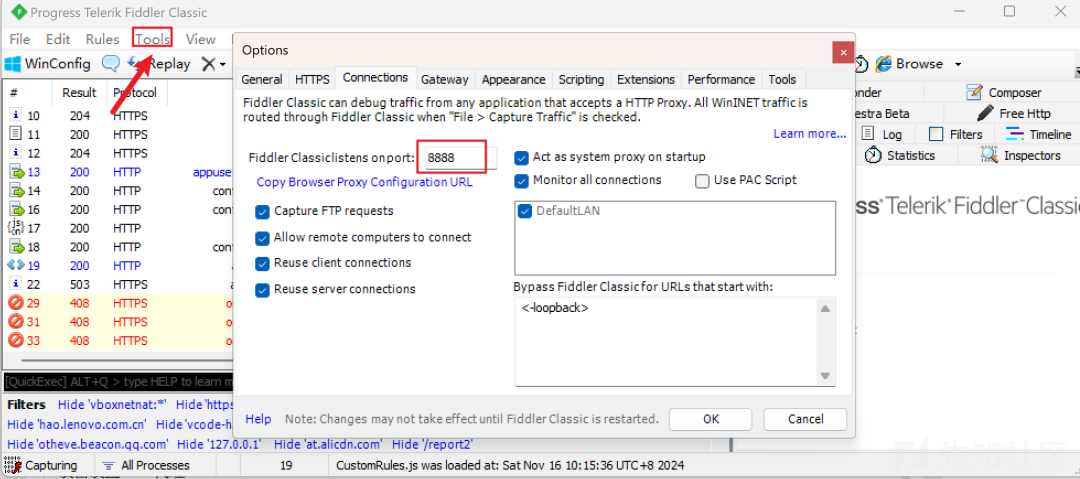Click the Help link in Options
The width and height of the screenshot is (1080, 479).
pos(258,419)
